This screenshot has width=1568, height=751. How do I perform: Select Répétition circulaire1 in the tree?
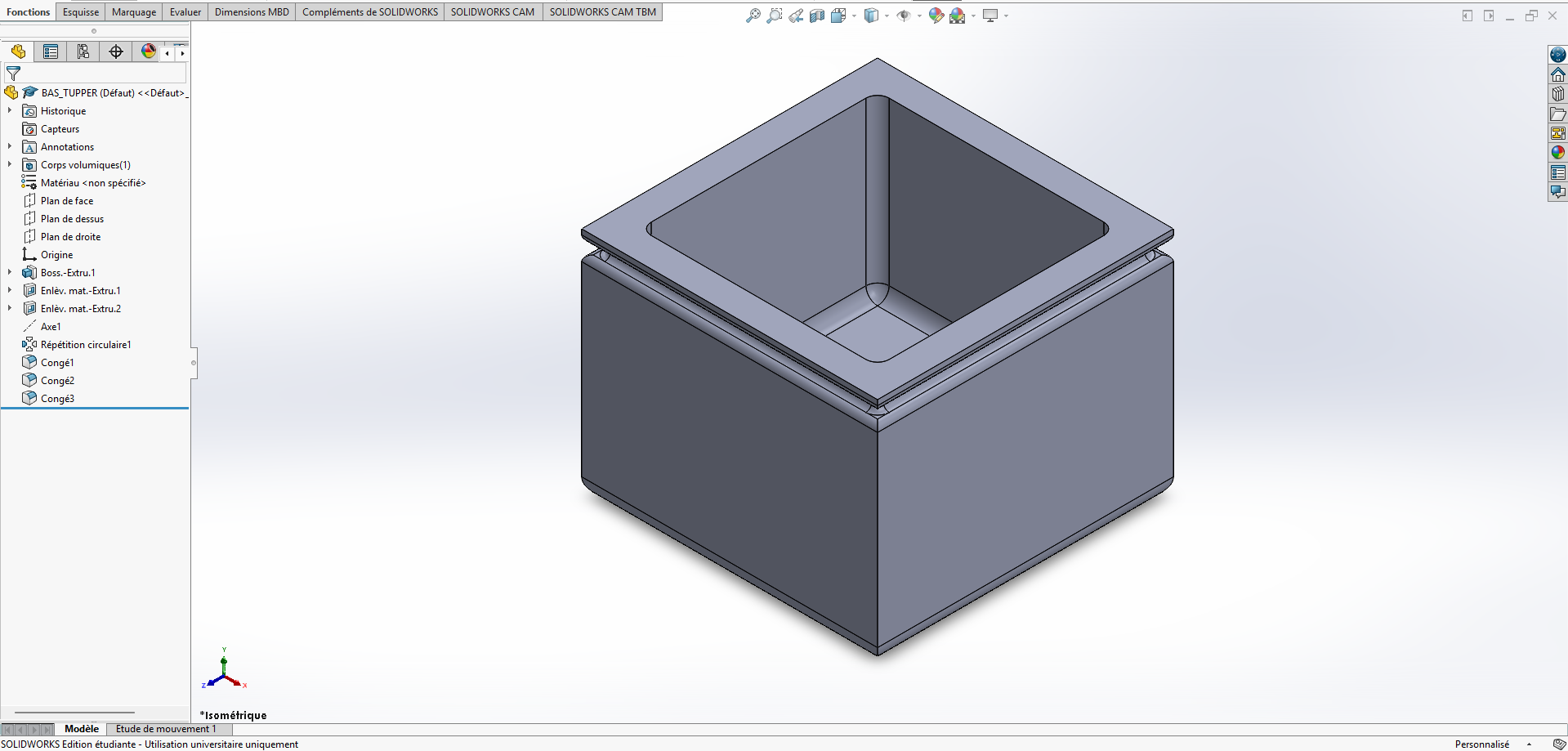point(86,345)
